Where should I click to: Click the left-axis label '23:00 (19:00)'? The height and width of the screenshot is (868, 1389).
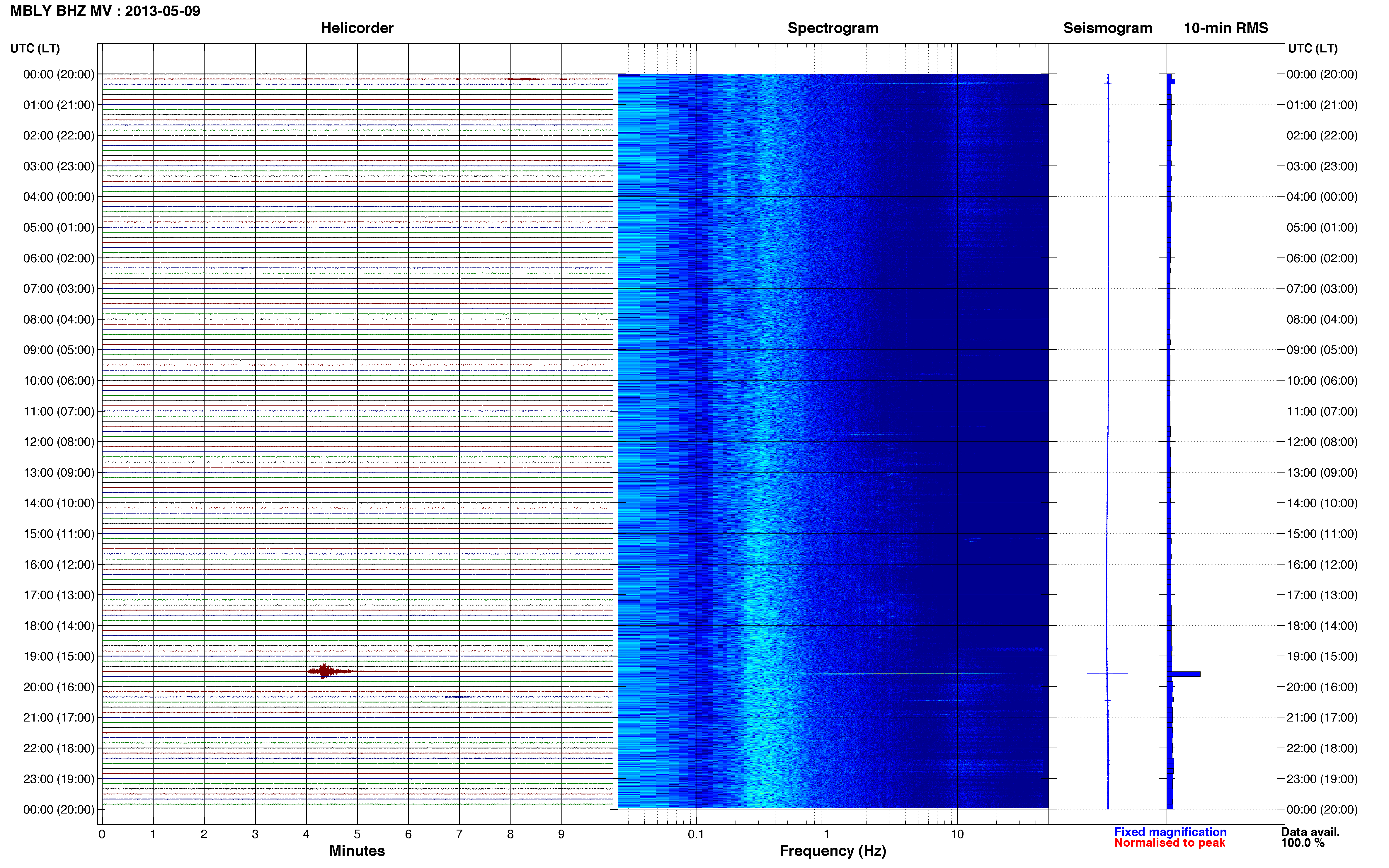(x=59, y=779)
